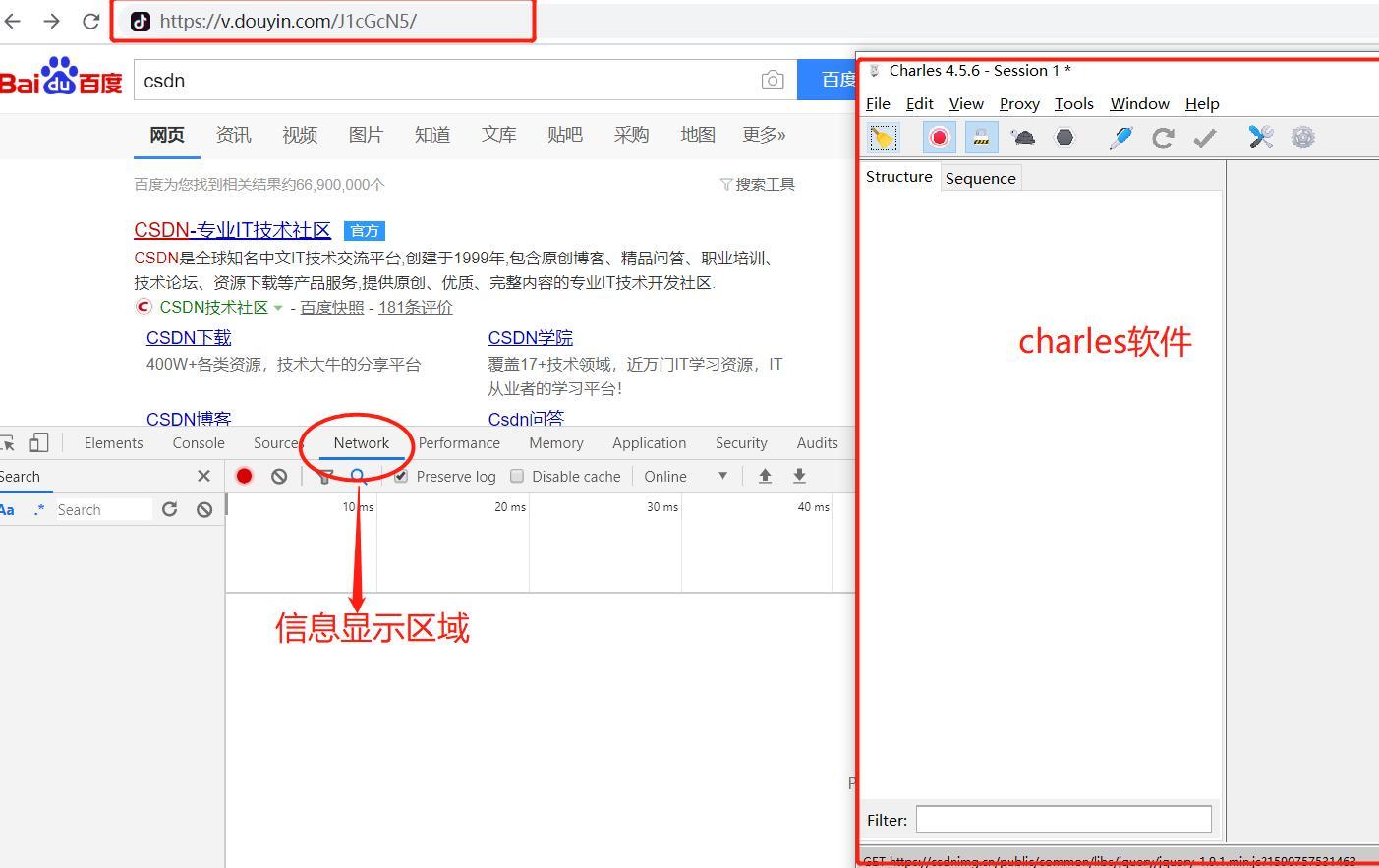The image size is (1379, 868).
Task: Open the Online throttling dropdown
Action: click(x=685, y=476)
